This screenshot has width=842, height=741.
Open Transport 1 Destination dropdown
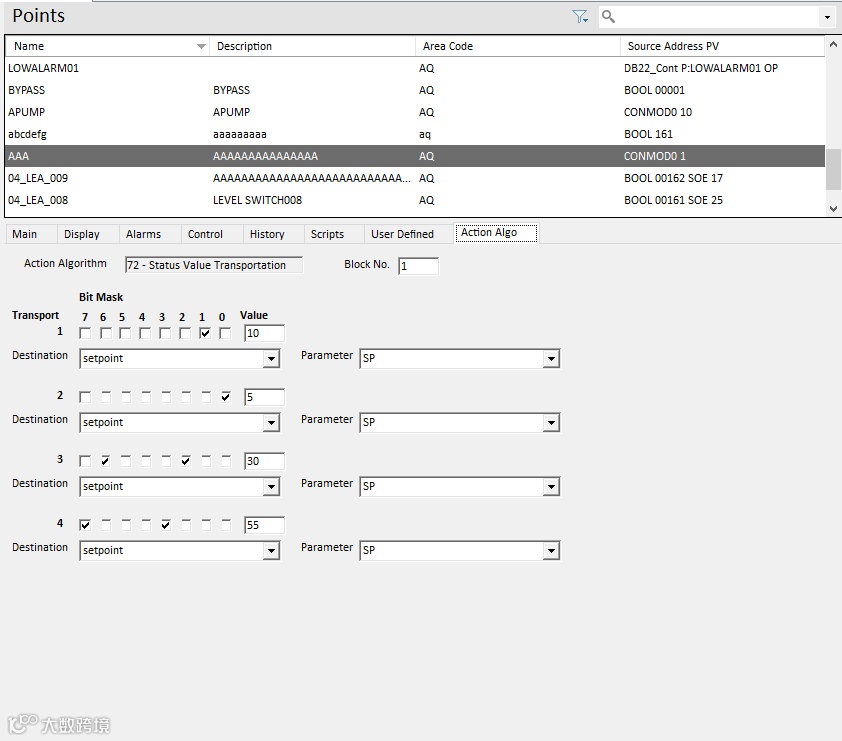pos(272,359)
